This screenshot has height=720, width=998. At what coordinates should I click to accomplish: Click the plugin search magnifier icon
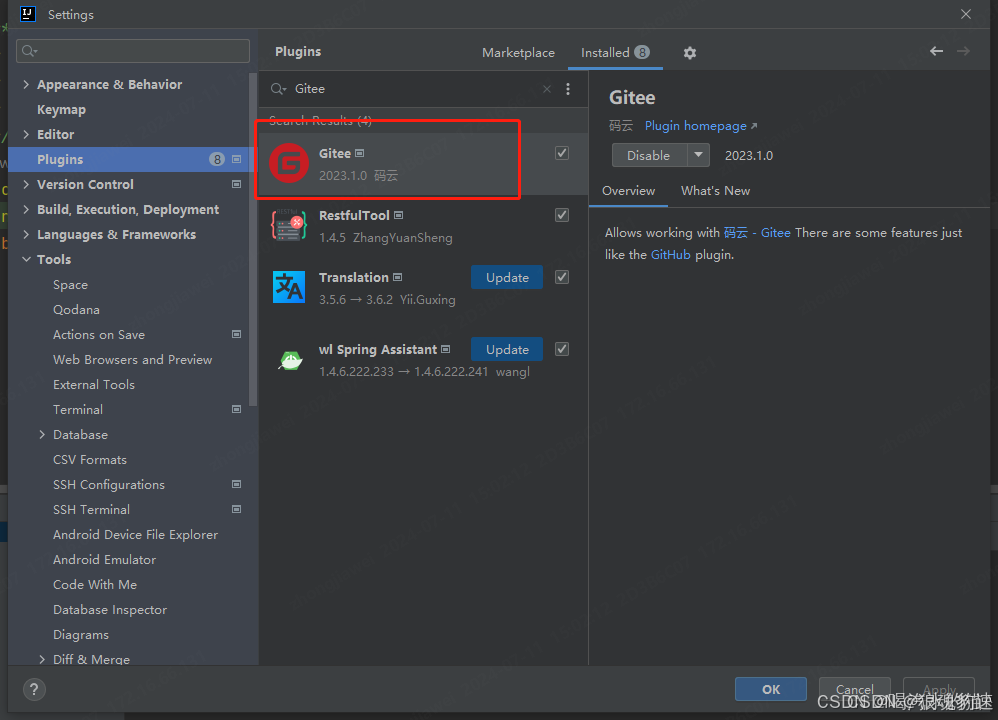pos(278,89)
